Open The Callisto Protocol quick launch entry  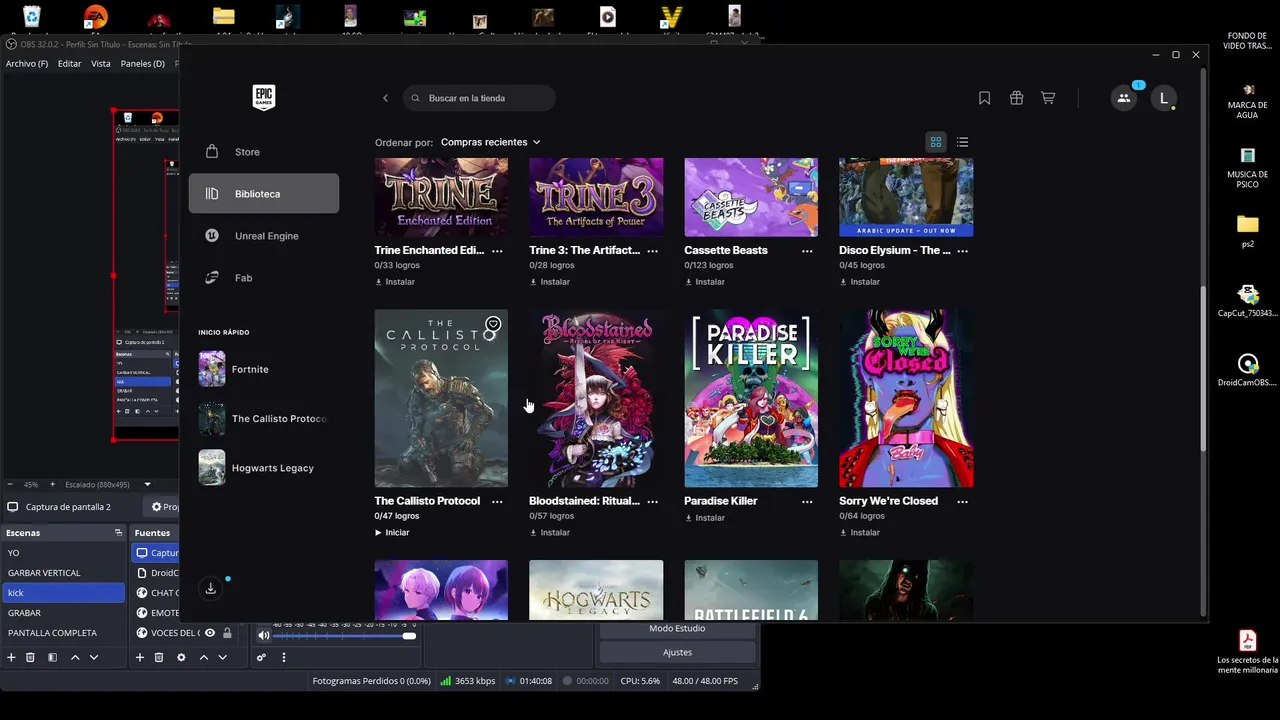coord(264,419)
